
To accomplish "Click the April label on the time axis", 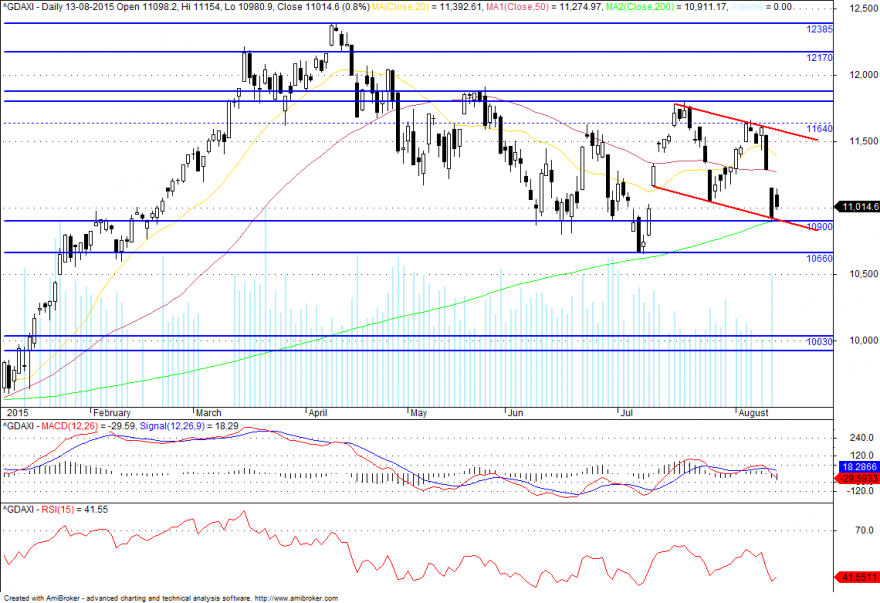I will click(x=318, y=413).
